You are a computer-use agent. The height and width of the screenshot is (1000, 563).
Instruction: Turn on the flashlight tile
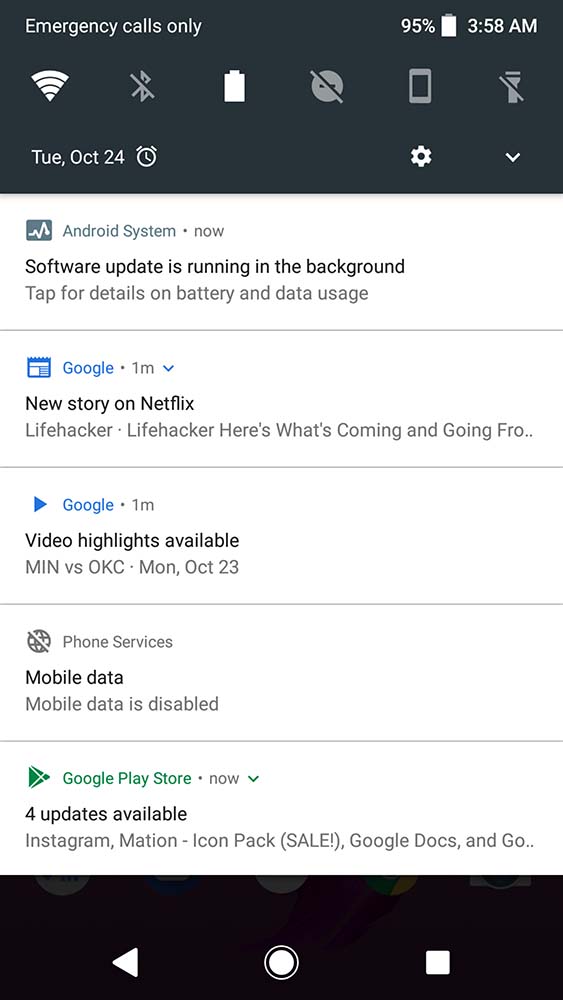point(511,86)
